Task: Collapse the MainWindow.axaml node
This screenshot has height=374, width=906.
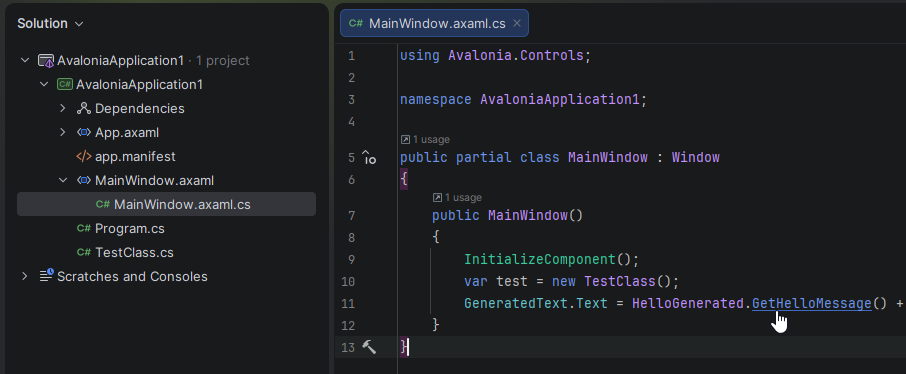Action: point(63,180)
